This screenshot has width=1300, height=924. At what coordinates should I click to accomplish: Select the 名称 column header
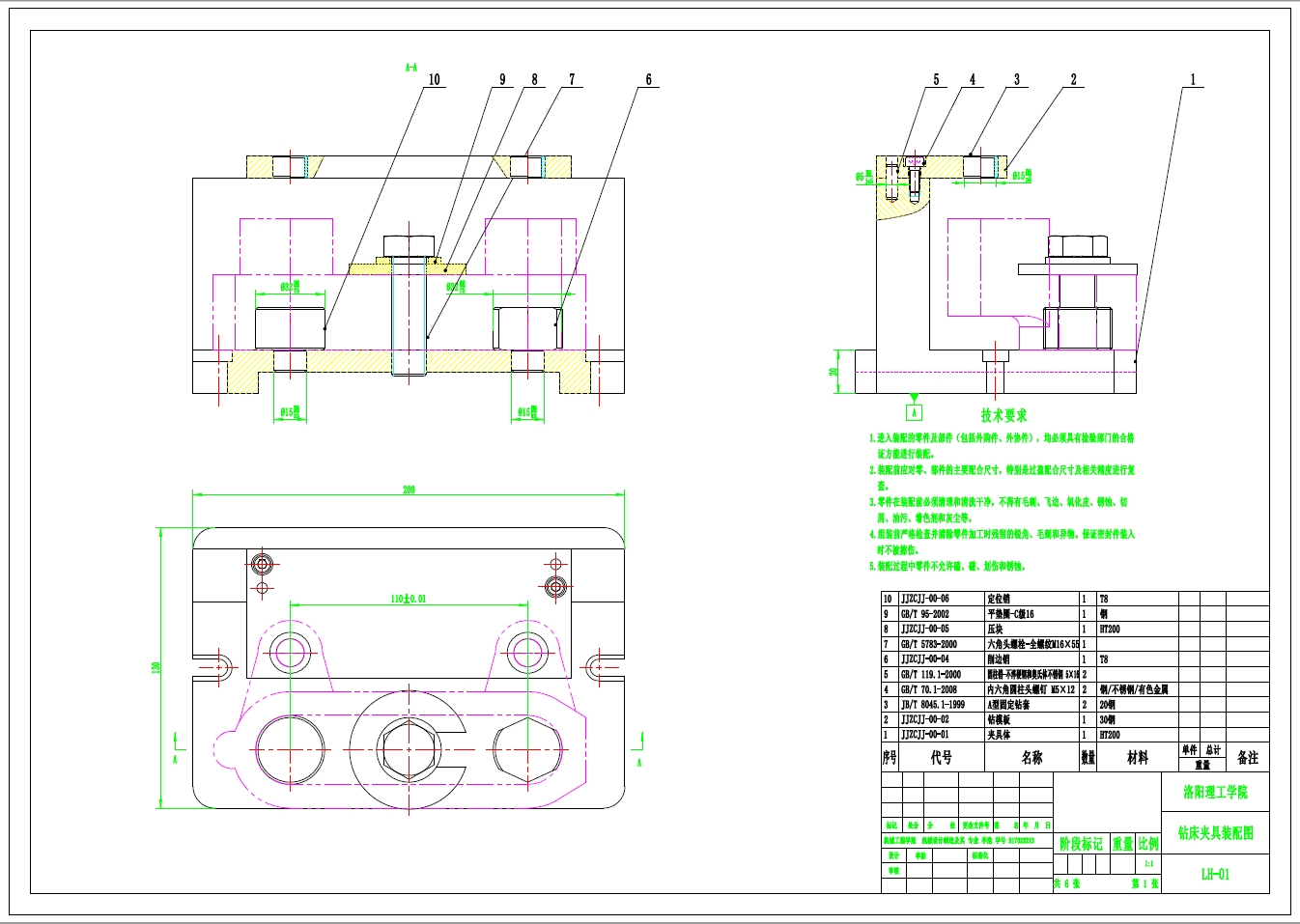coord(1032,758)
